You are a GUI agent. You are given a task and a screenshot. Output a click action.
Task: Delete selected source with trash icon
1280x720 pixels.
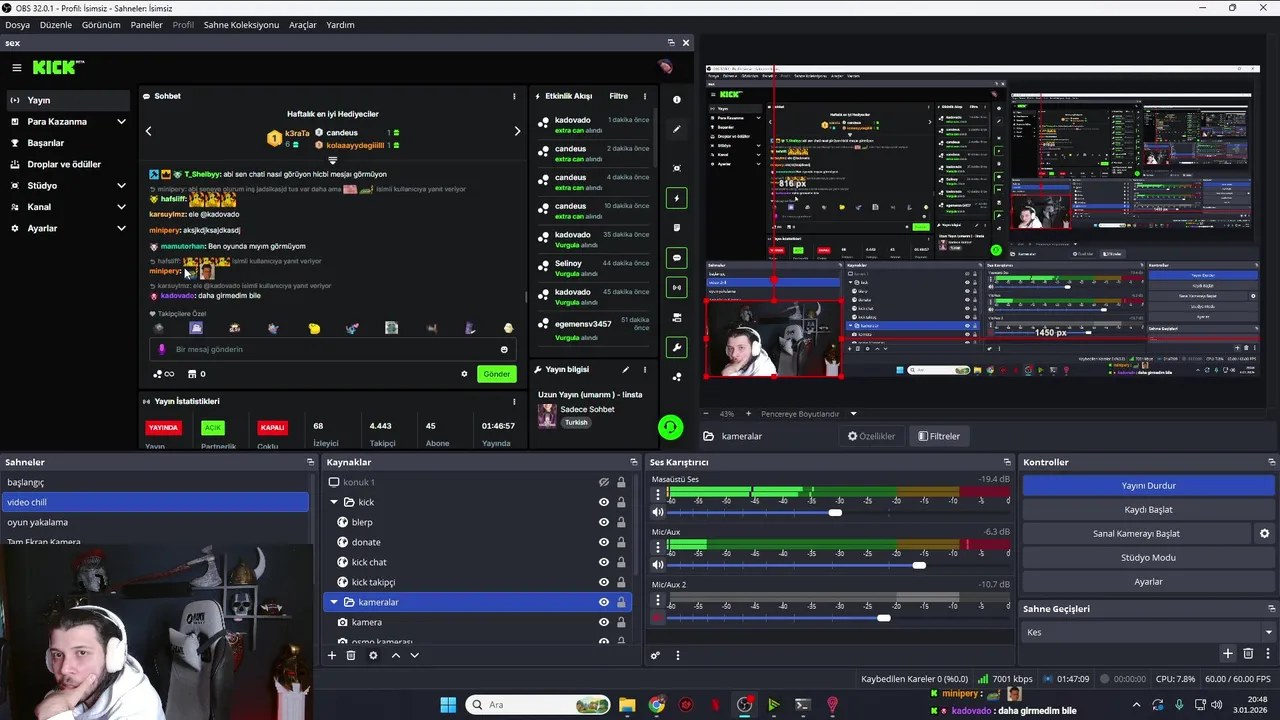351,655
